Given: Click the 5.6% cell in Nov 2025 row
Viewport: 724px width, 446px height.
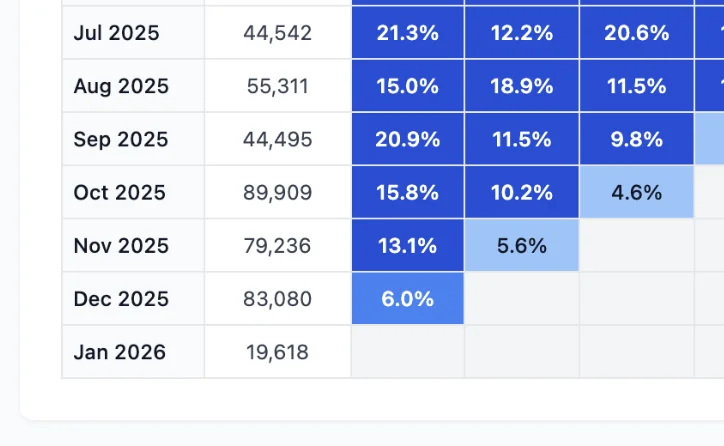Looking at the screenshot, I should pyautogui.click(x=521, y=245).
